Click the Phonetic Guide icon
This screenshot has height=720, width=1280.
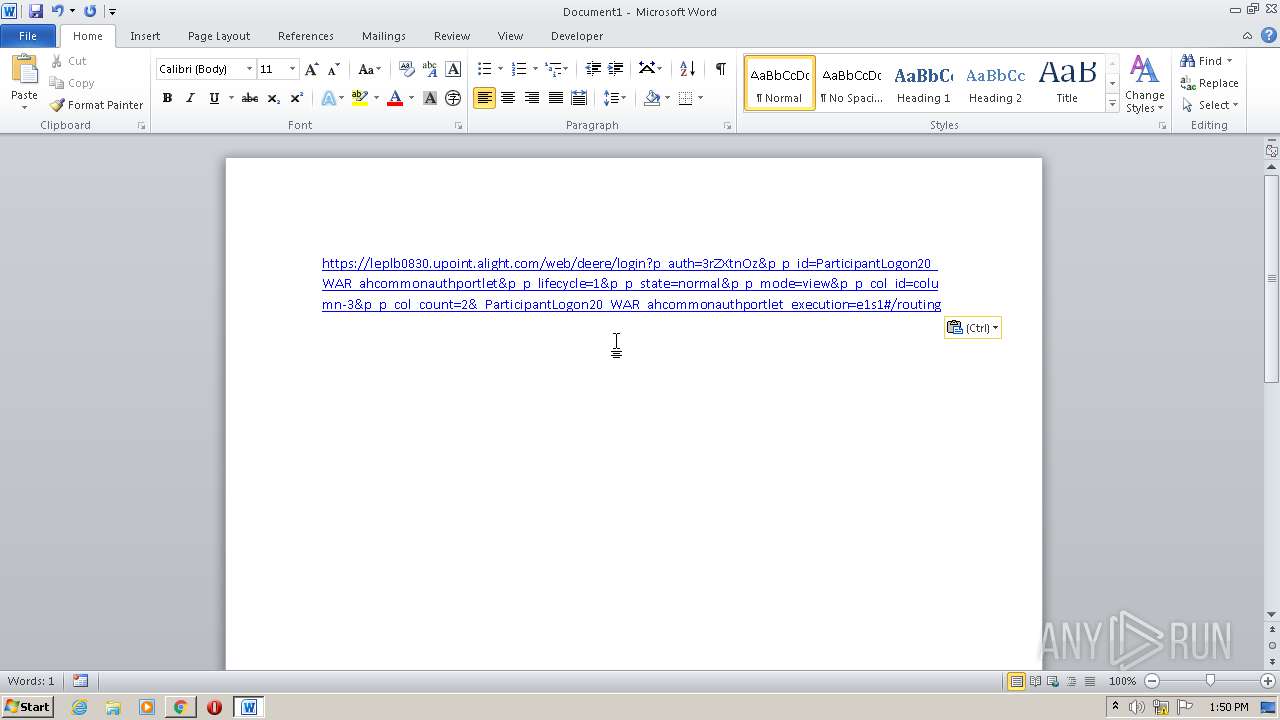click(430, 69)
